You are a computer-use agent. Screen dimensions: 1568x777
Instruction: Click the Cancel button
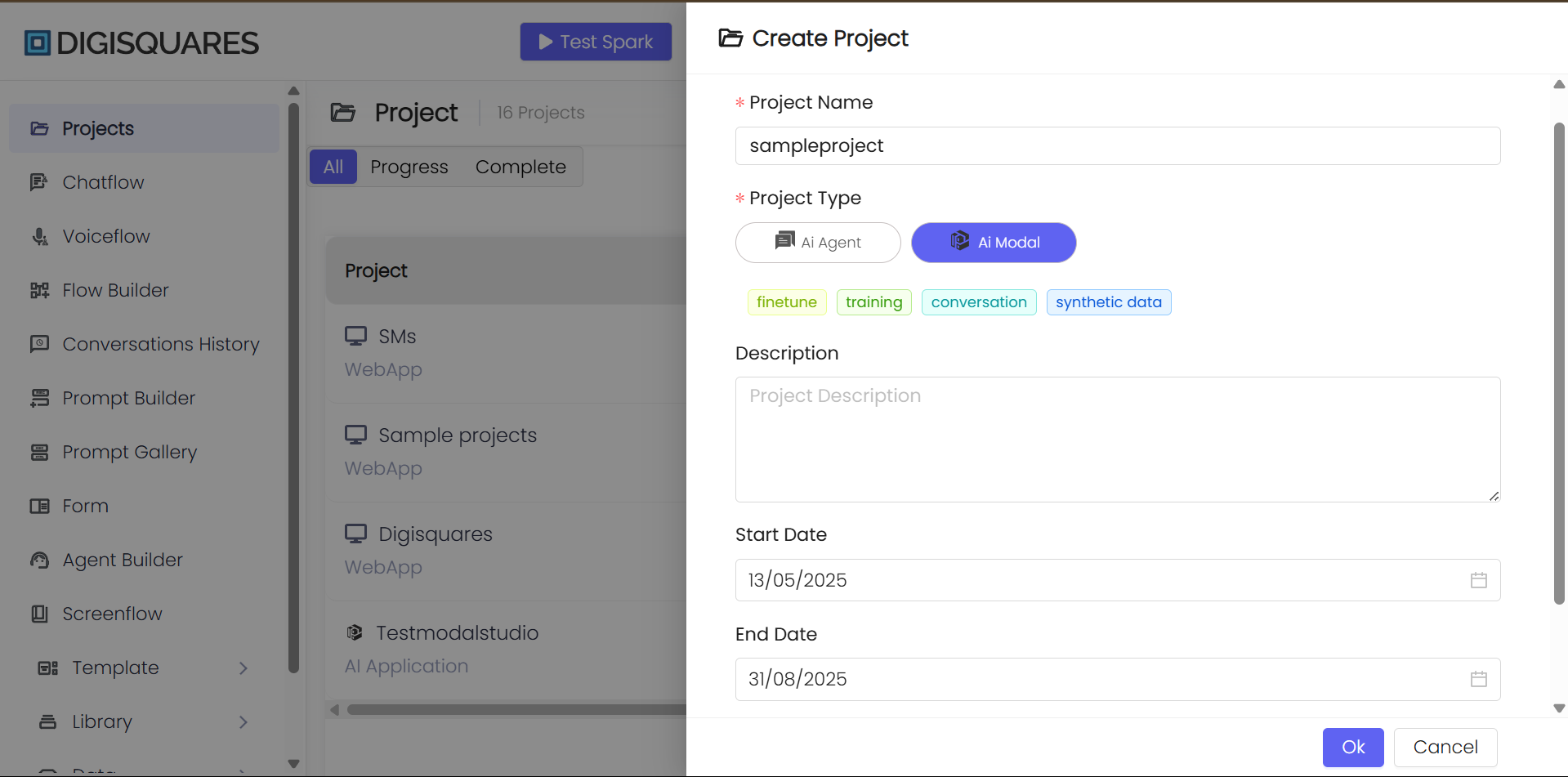point(1445,747)
